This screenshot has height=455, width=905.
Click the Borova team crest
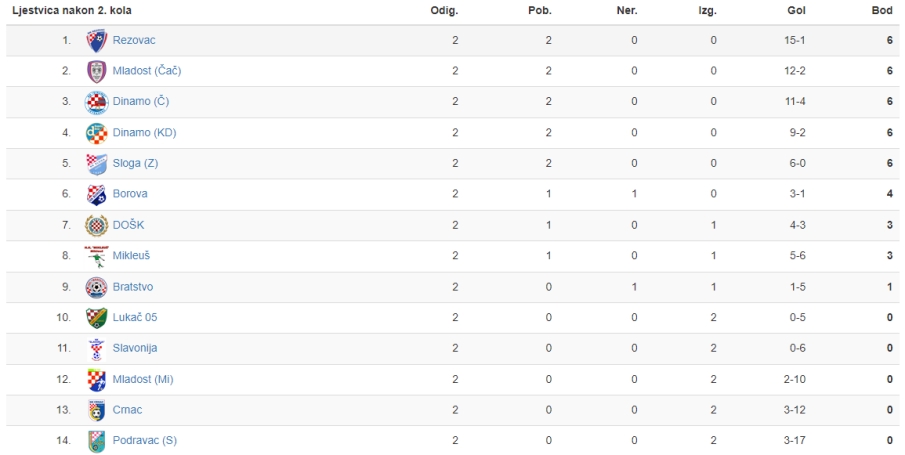pyautogui.click(x=96, y=195)
